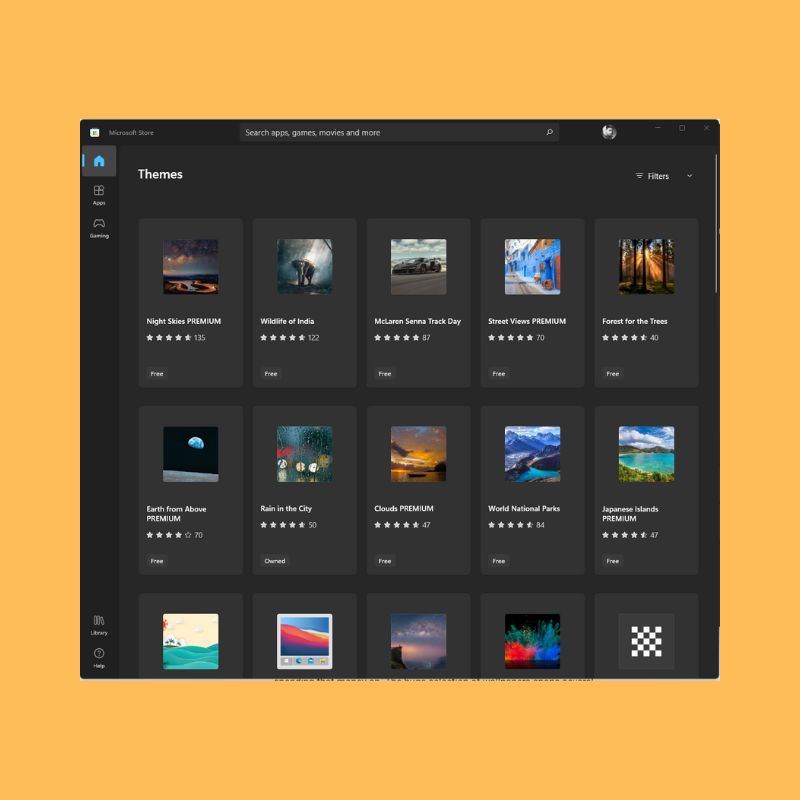Click Free badge on Wildlife of India
800x800 pixels.
(x=271, y=374)
